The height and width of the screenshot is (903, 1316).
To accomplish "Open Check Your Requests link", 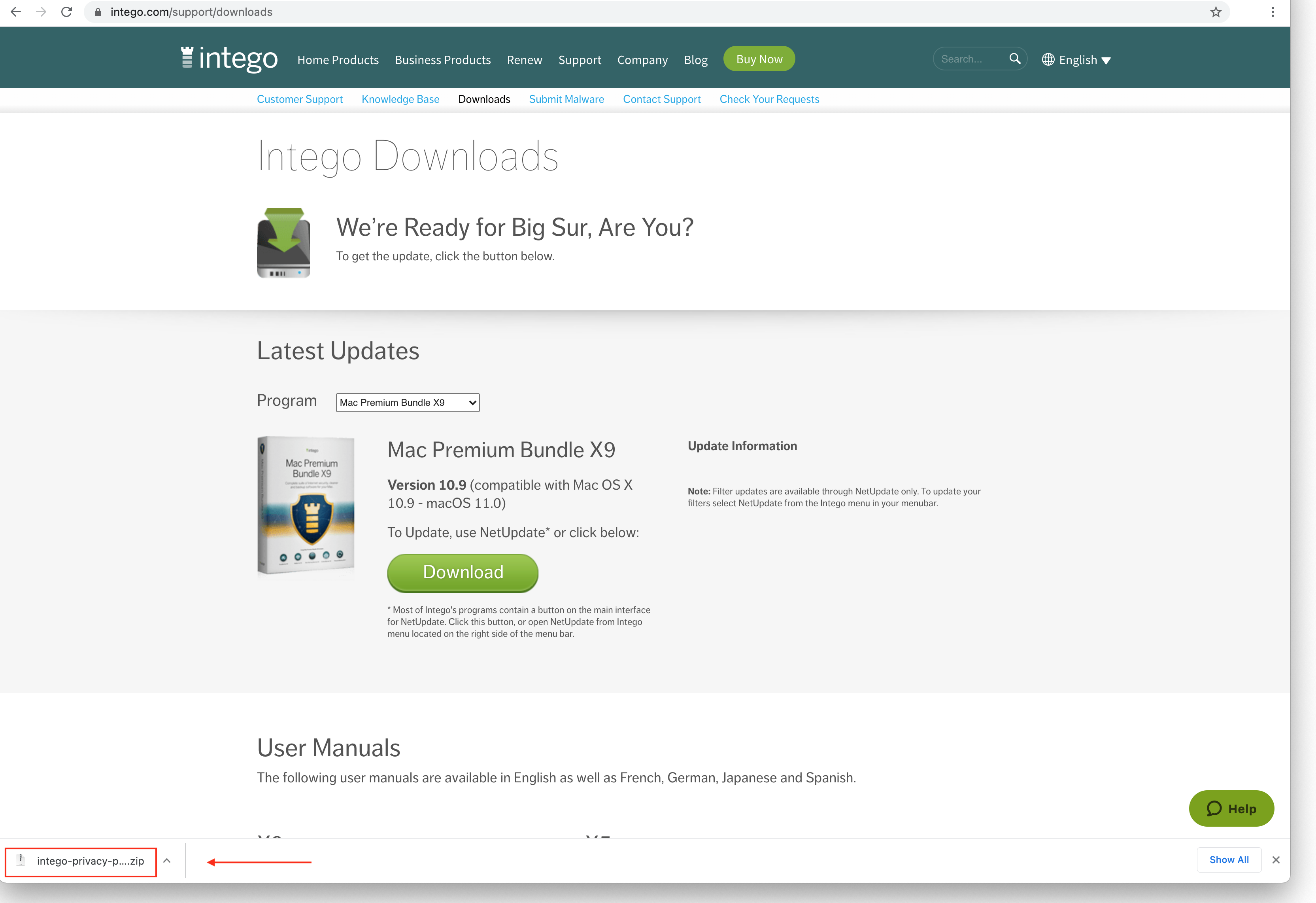I will [x=770, y=99].
